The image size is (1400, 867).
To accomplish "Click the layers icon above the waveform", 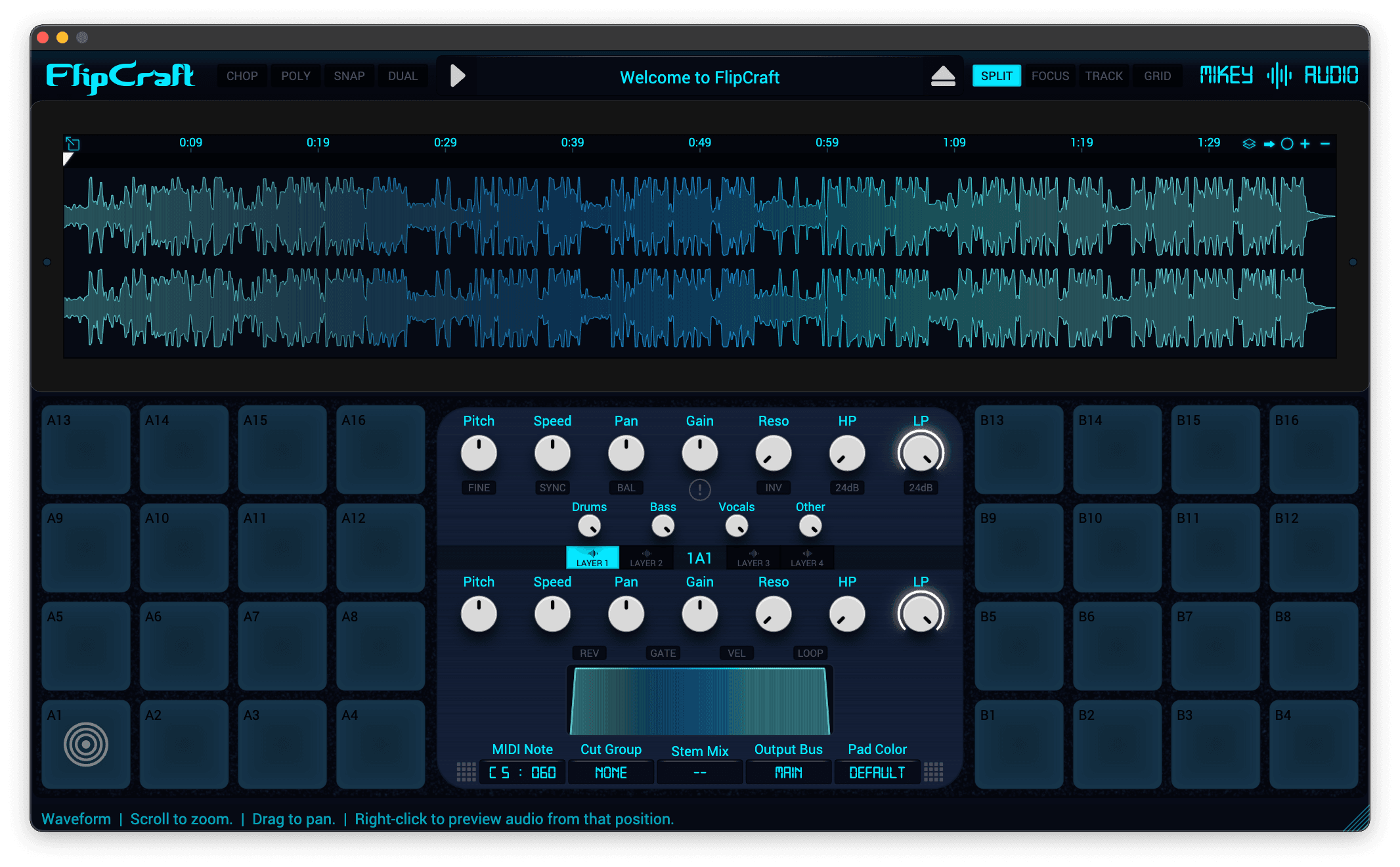I will coord(1248,143).
